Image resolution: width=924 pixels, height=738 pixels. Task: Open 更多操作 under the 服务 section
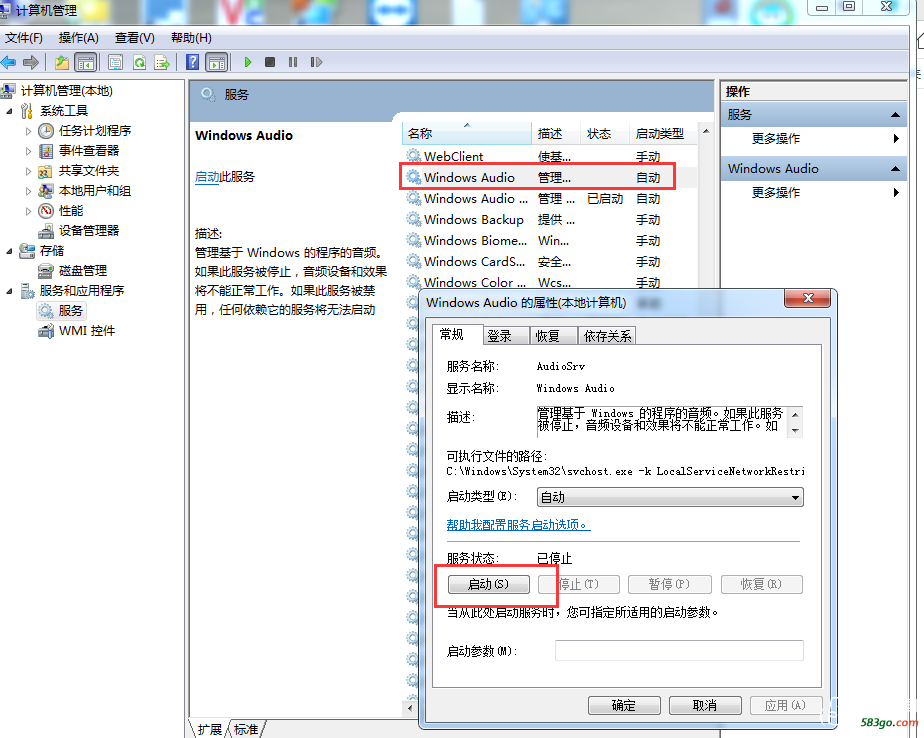point(776,139)
